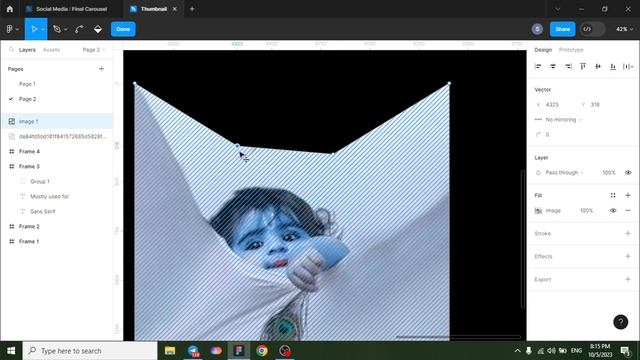Open the Page 2 pages dropdown
Viewport: 640px width, 360px height.
point(94,50)
